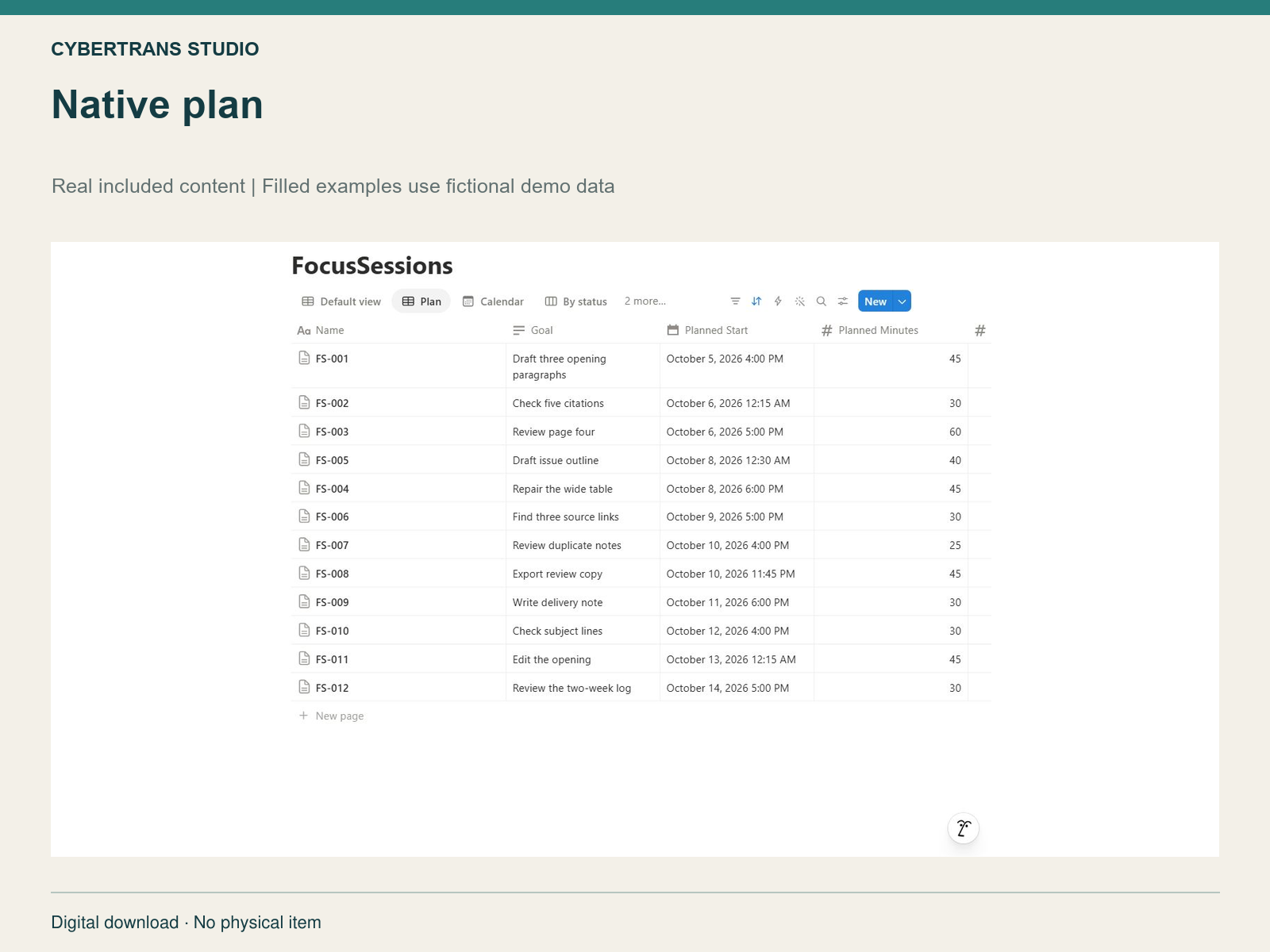This screenshot has height=952, width=1270.
Task: Select the goal 'Review duplicate notes'
Action: pos(567,545)
